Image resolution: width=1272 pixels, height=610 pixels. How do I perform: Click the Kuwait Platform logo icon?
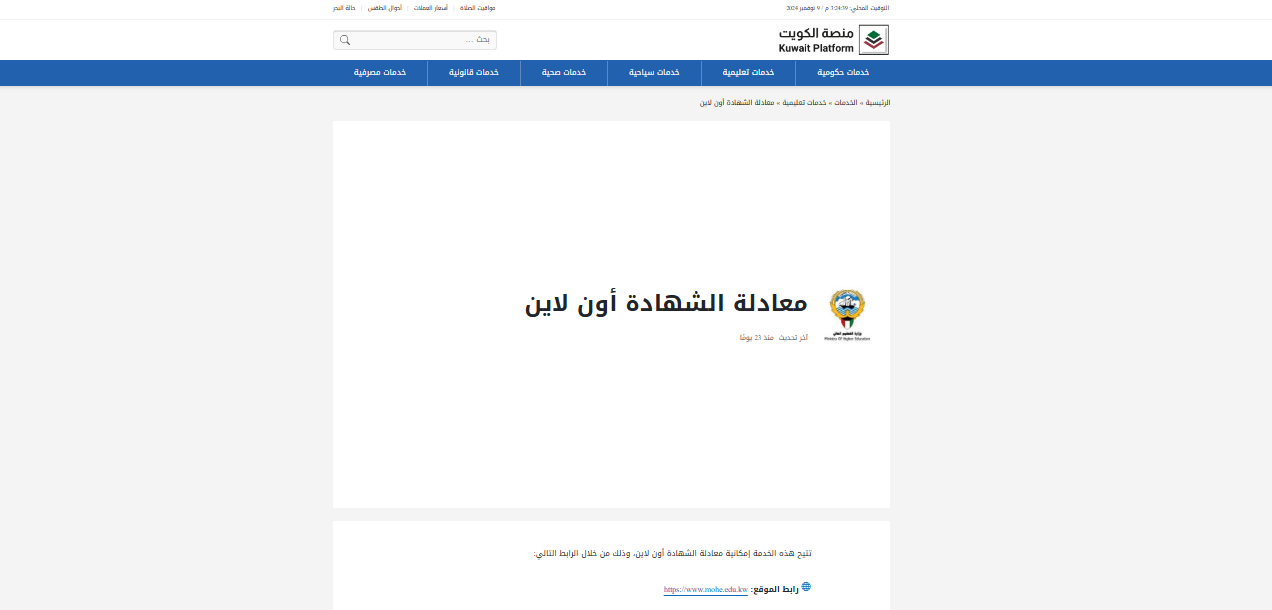click(x=873, y=40)
